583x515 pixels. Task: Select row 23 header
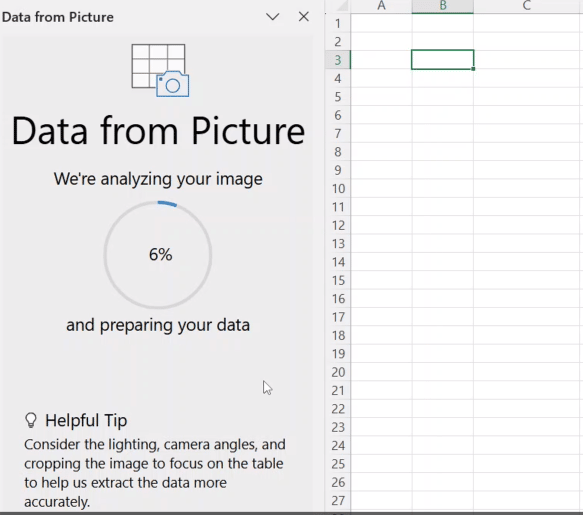[x=338, y=427]
